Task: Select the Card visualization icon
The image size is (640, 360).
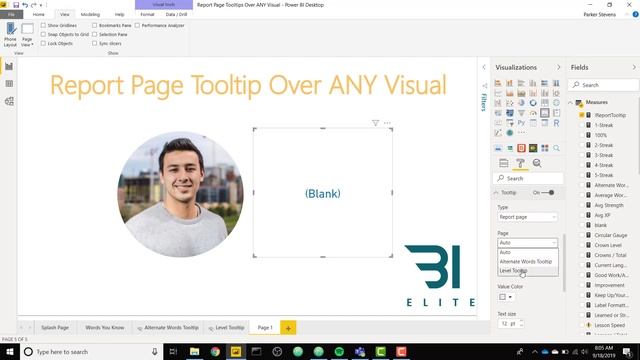Action: pos(544,113)
